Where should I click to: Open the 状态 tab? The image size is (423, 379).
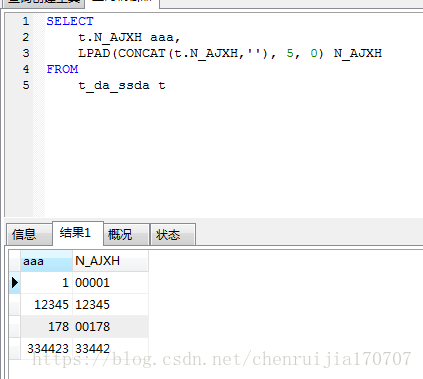coord(173,234)
